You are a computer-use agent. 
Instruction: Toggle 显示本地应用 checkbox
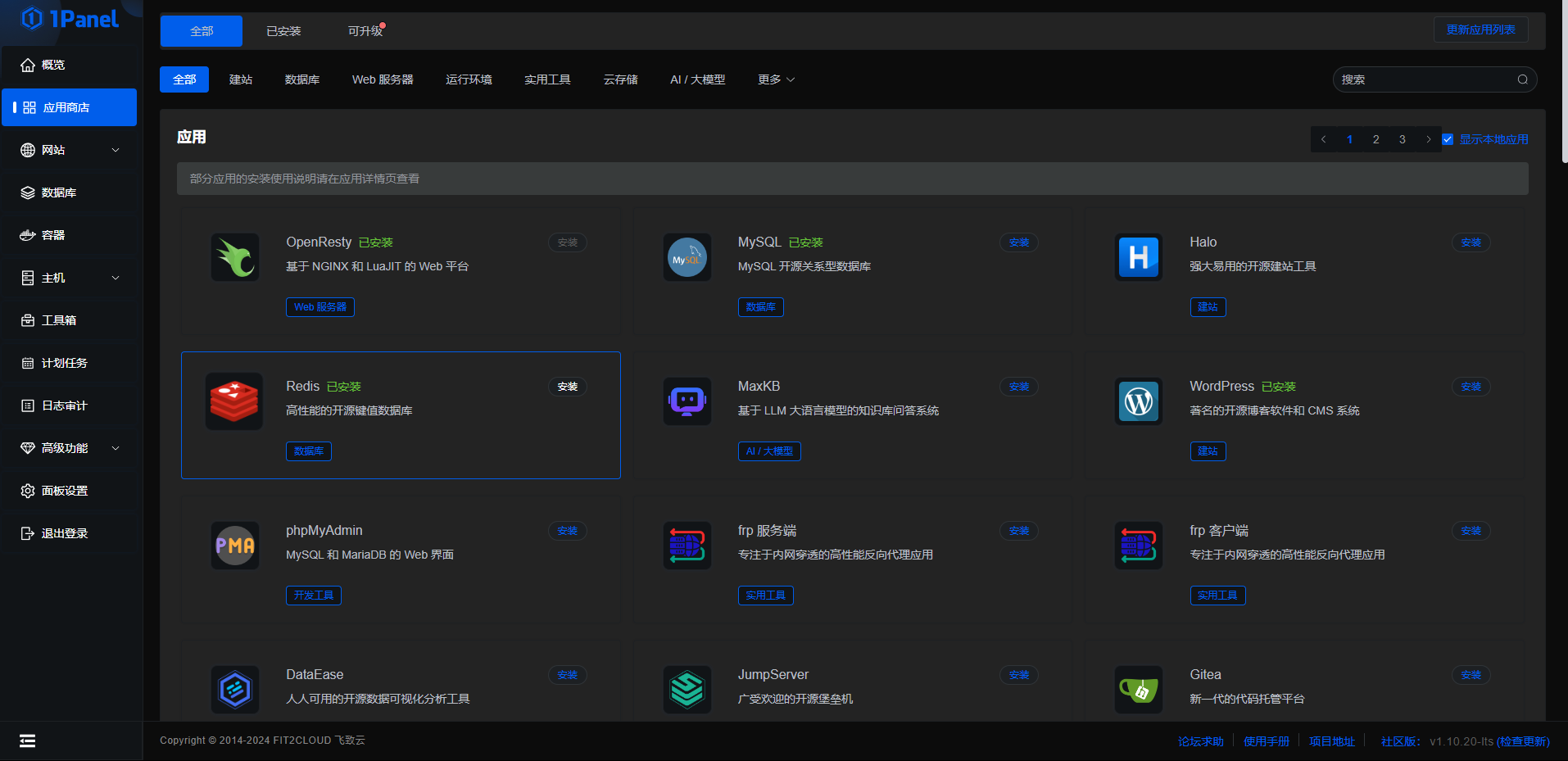[x=1448, y=139]
